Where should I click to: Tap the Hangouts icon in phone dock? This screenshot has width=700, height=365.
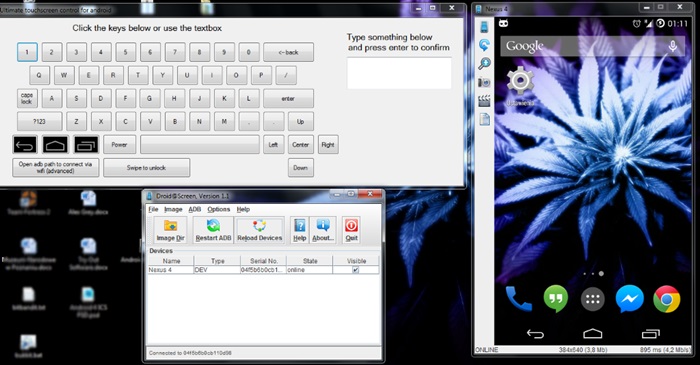(x=556, y=299)
